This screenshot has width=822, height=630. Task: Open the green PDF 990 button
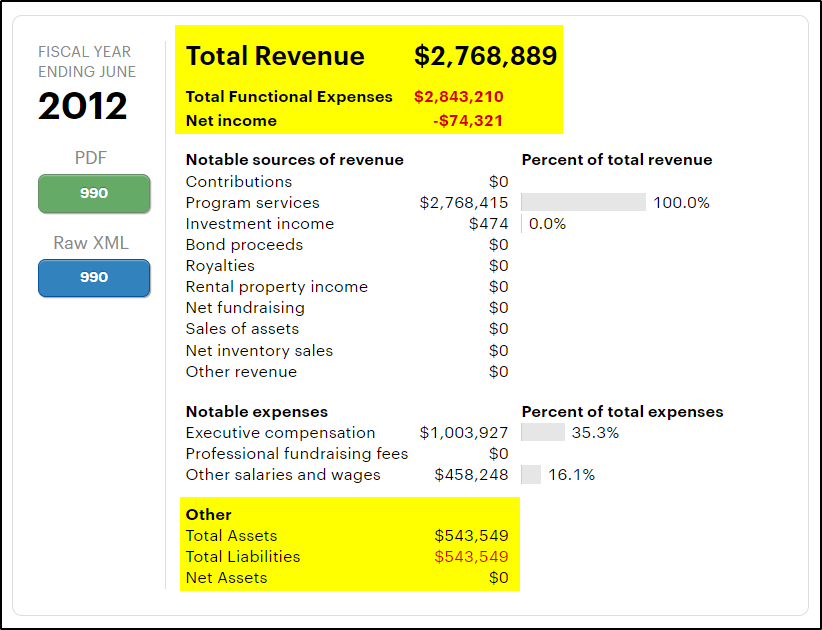(94, 193)
